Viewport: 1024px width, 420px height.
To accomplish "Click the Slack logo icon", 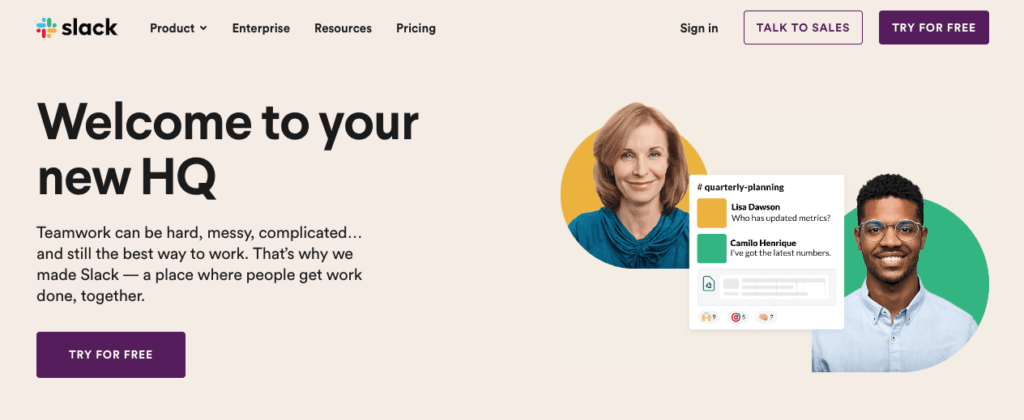I will point(46,28).
